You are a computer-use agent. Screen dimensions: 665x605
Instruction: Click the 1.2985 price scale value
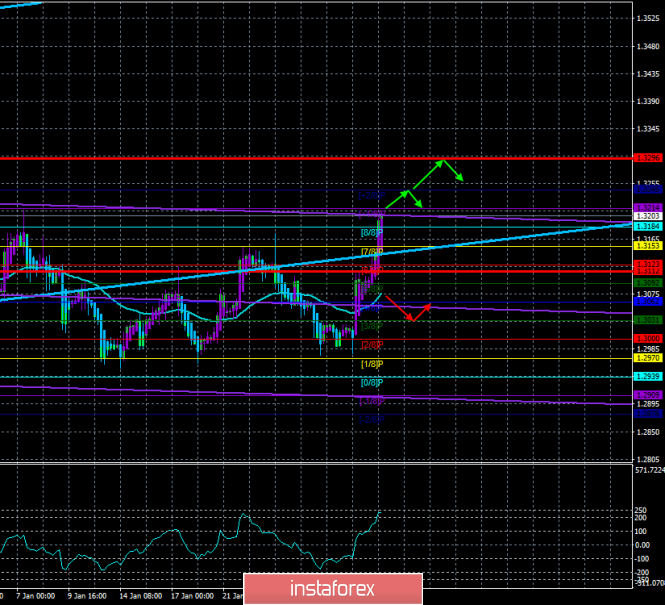tap(648, 349)
